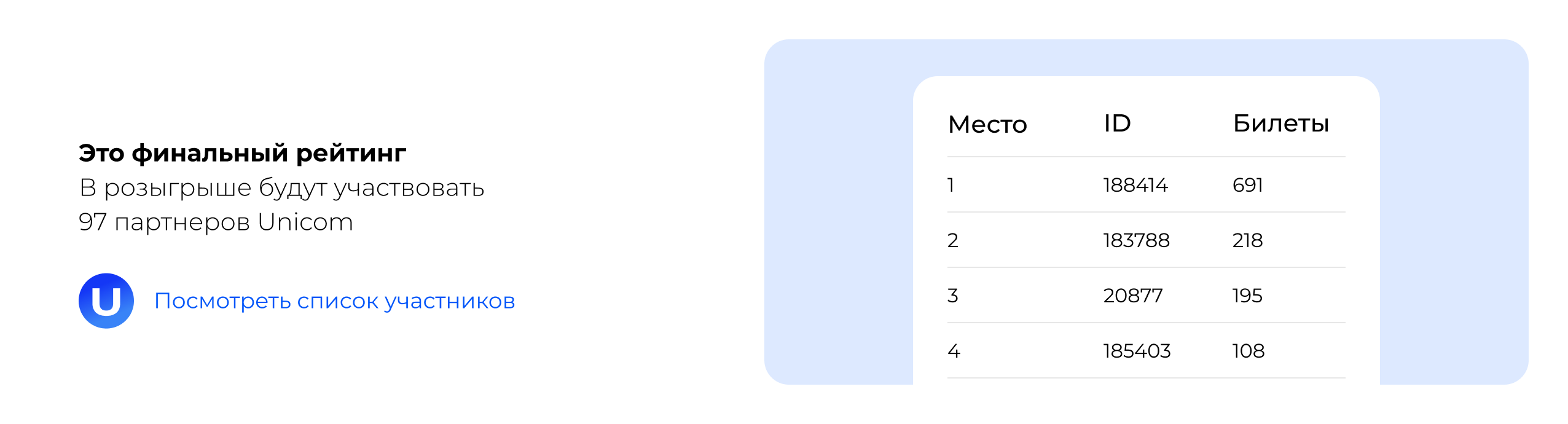Click the "Билеты" column header

[x=1280, y=124]
